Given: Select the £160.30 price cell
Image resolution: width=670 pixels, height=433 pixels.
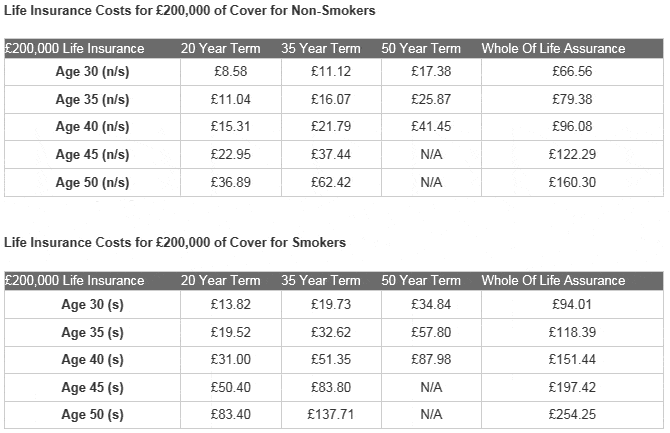Looking at the screenshot, I should 572,182.
